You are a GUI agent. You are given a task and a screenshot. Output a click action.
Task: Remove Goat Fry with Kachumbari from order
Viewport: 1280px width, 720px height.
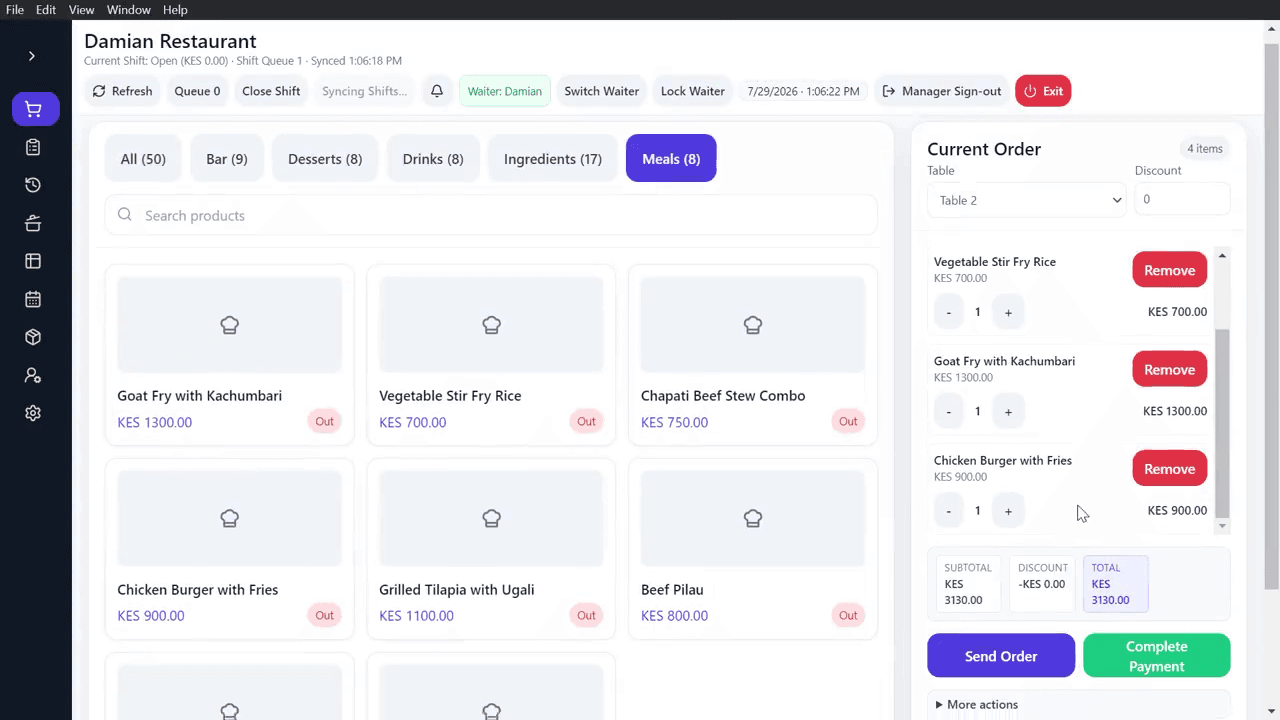pyautogui.click(x=1170, y=370)
